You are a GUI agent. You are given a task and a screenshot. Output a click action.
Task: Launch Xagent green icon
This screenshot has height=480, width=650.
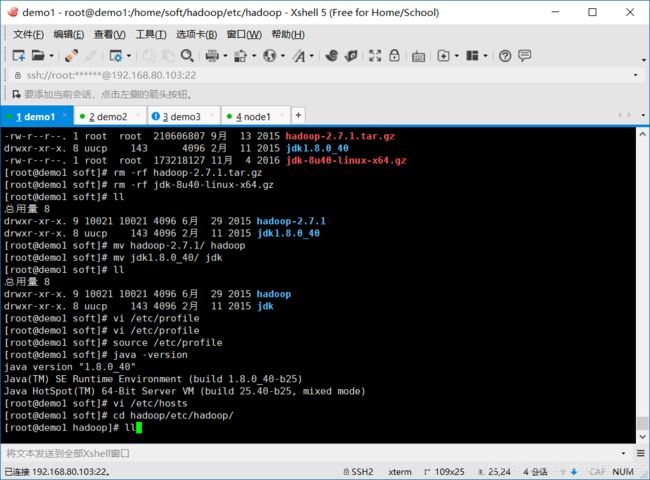pyautogui.click(x=351, y=56)
